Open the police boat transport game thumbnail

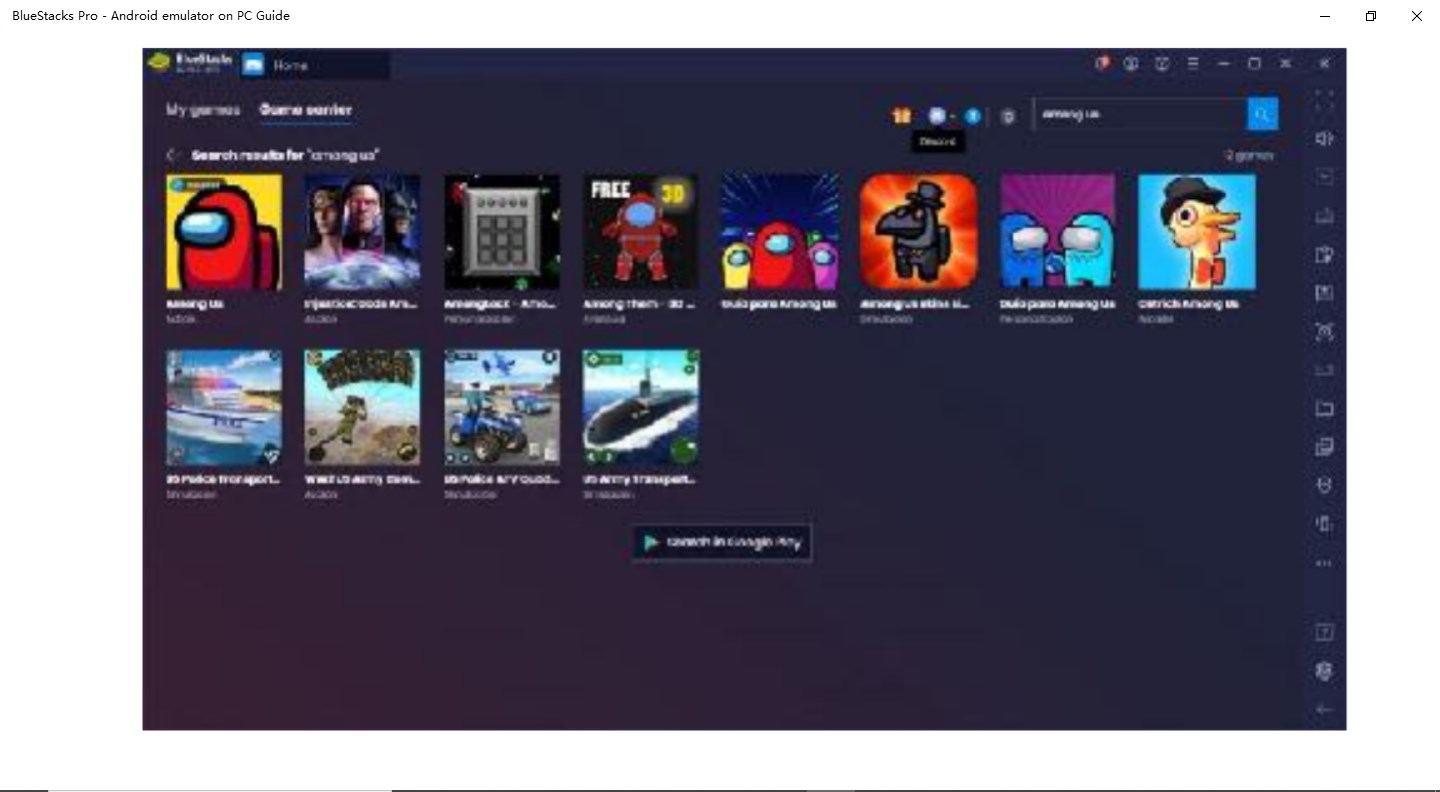[224, 407]
